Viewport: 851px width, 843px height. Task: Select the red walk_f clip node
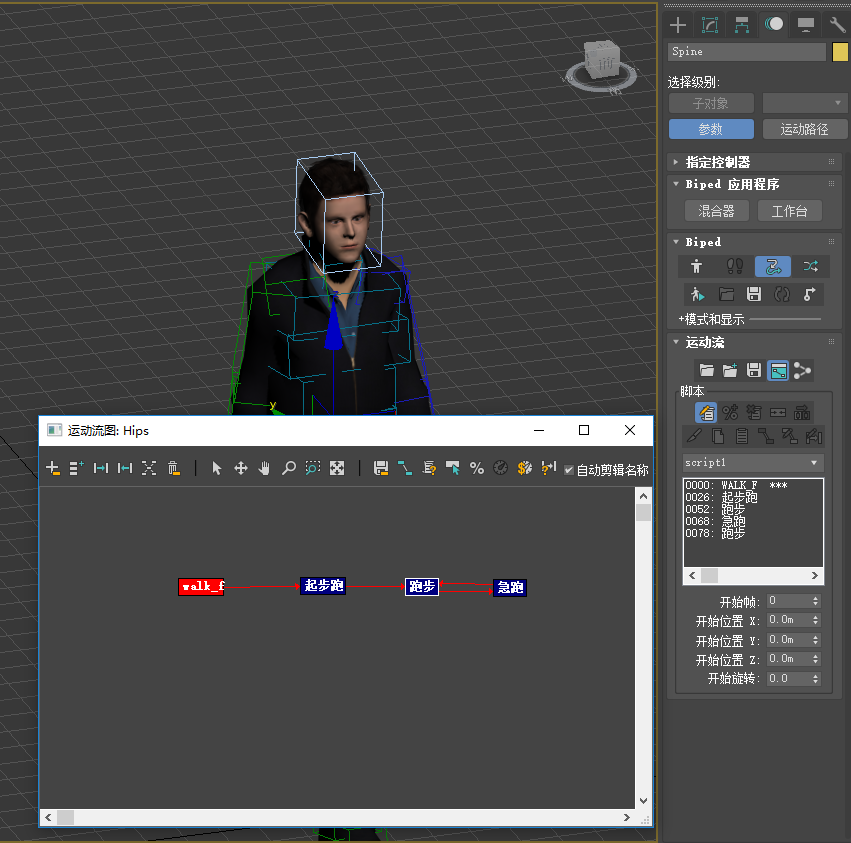201,586
